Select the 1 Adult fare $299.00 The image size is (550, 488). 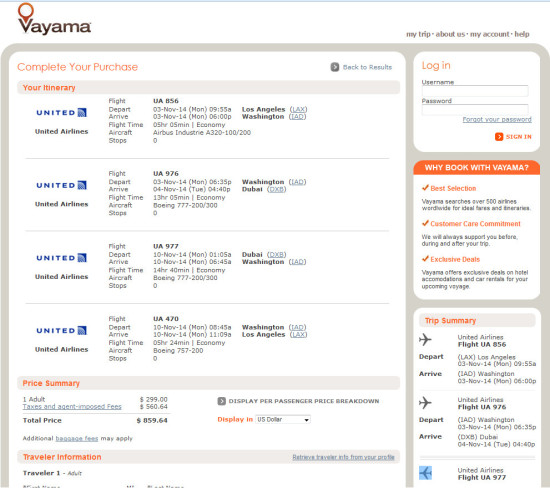(x=154, y=399)
